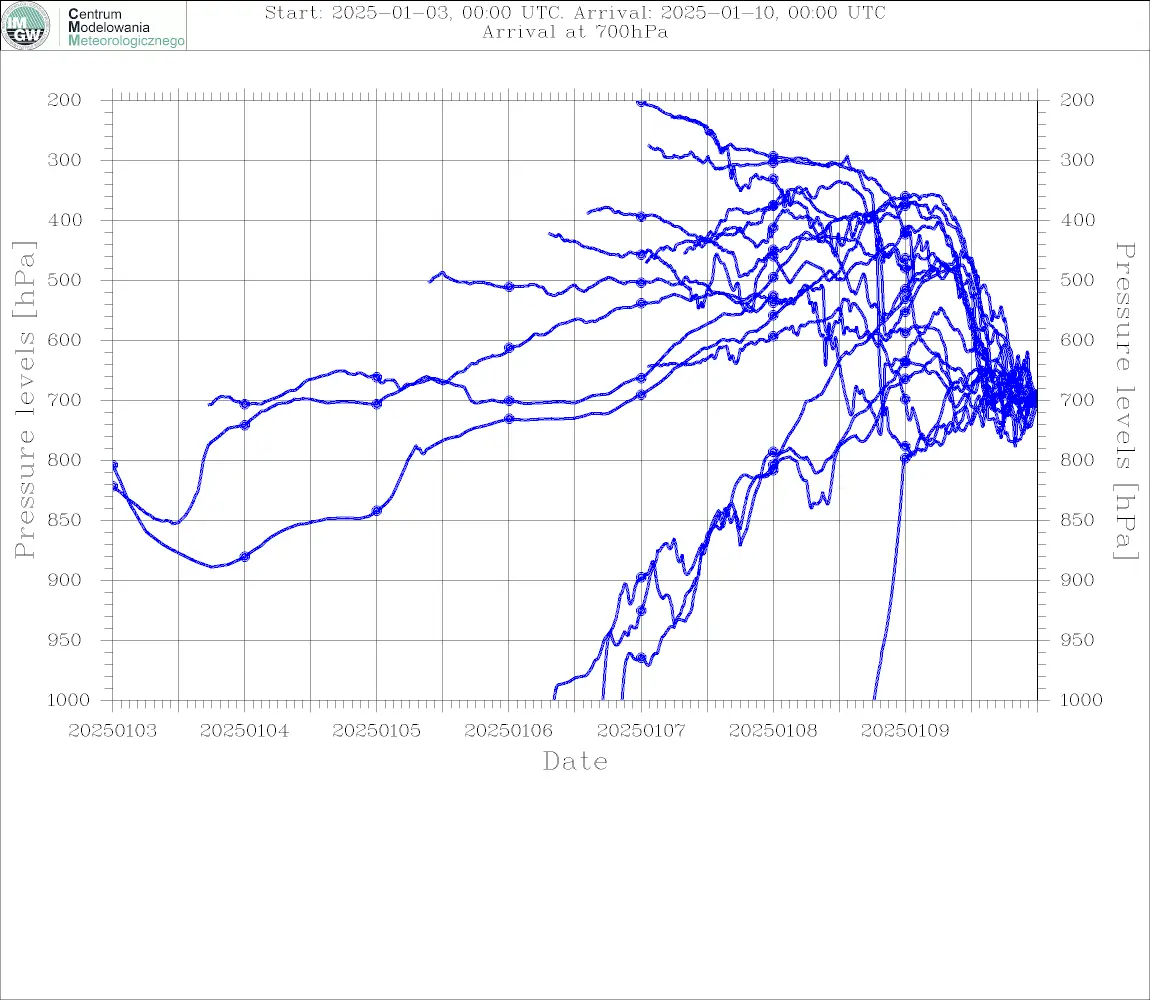Click the left axis 950 label
The width and height of the screenshot is (1150, 1000).
[x=65, y=640]
